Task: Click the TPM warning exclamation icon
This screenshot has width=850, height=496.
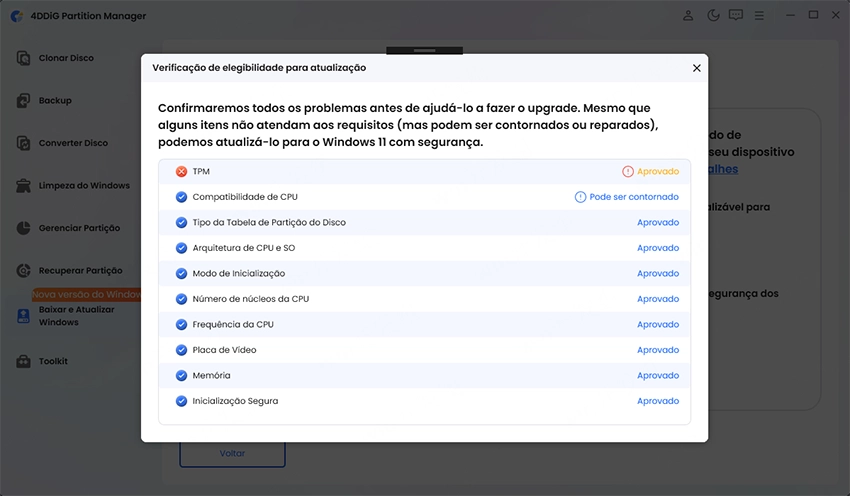Action: (628, 171)
